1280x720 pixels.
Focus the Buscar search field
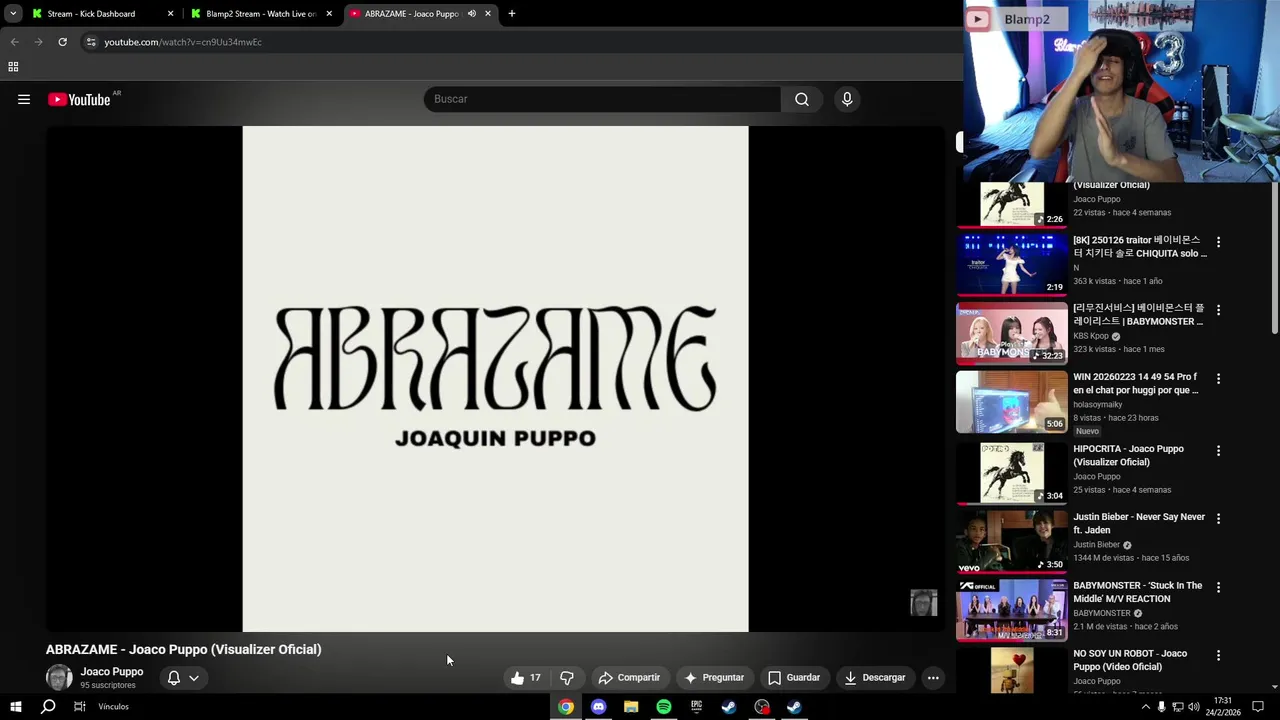click(x=602, y=99)
